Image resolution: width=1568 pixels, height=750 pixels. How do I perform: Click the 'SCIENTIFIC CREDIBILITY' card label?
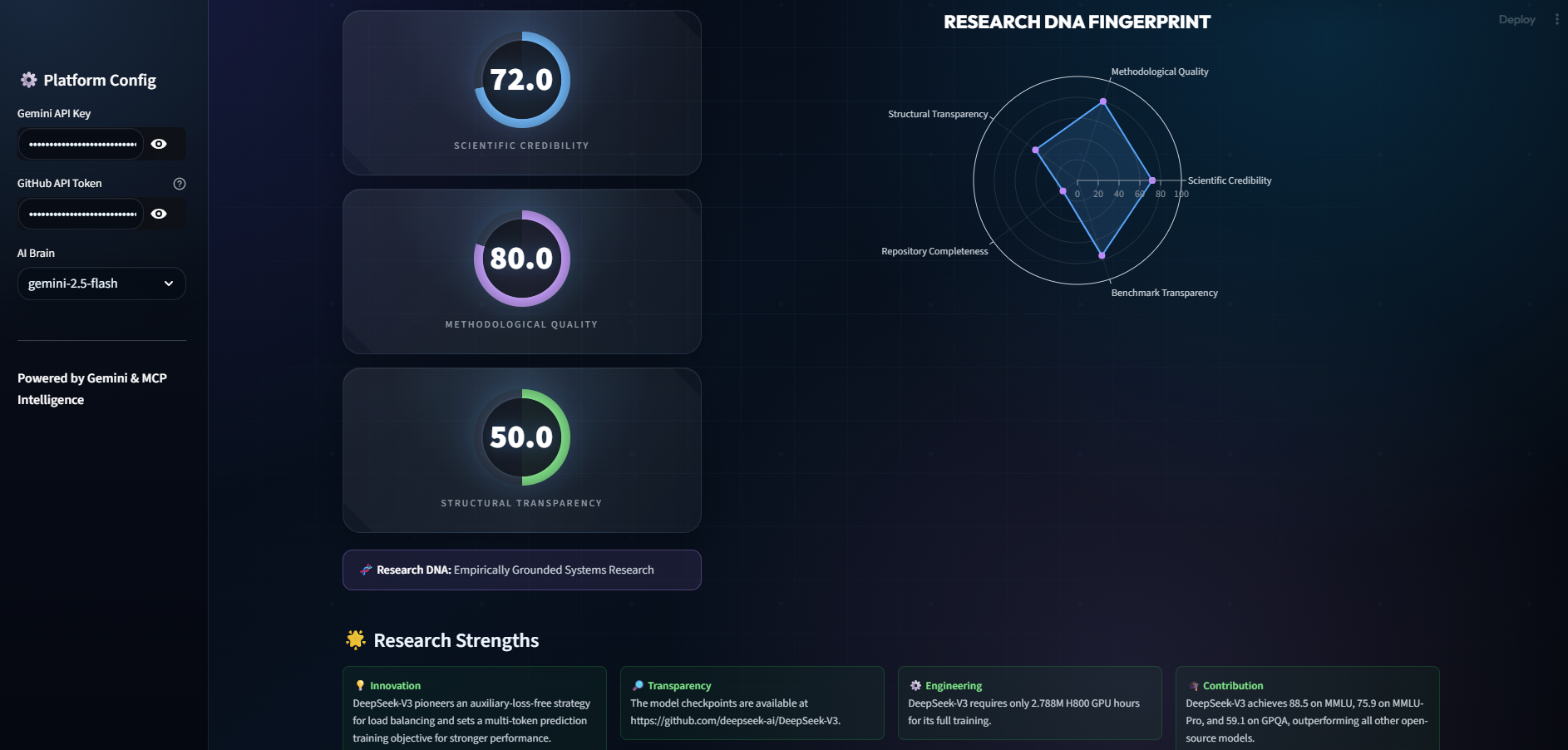[521, 146]
